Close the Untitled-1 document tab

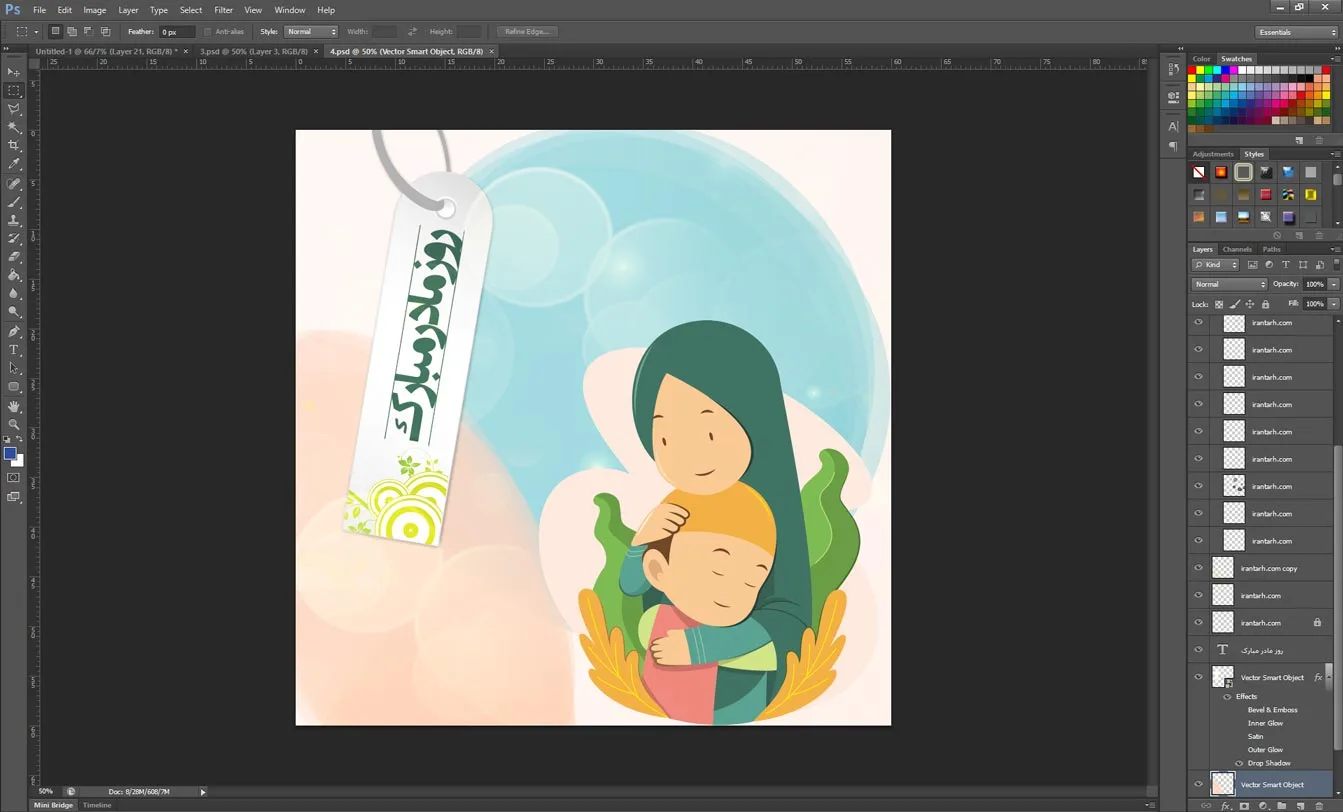(x=186, y=51)
